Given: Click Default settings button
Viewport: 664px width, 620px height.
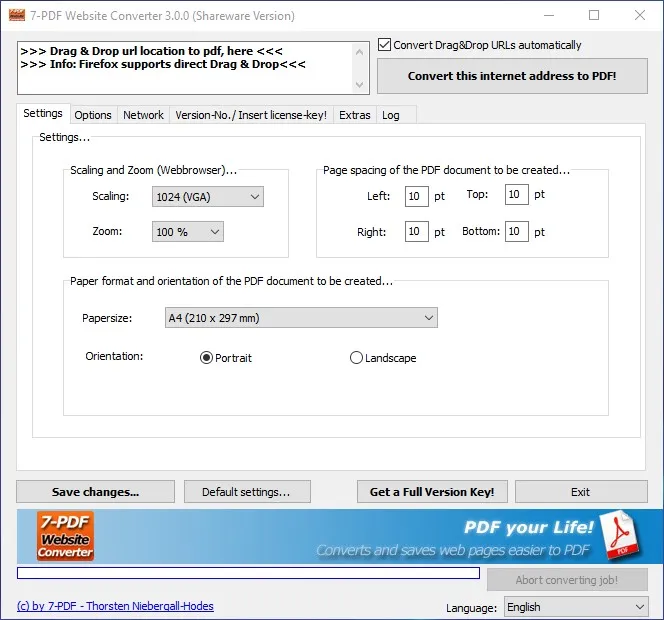Looking at the screenshot, I should point(247,492).
